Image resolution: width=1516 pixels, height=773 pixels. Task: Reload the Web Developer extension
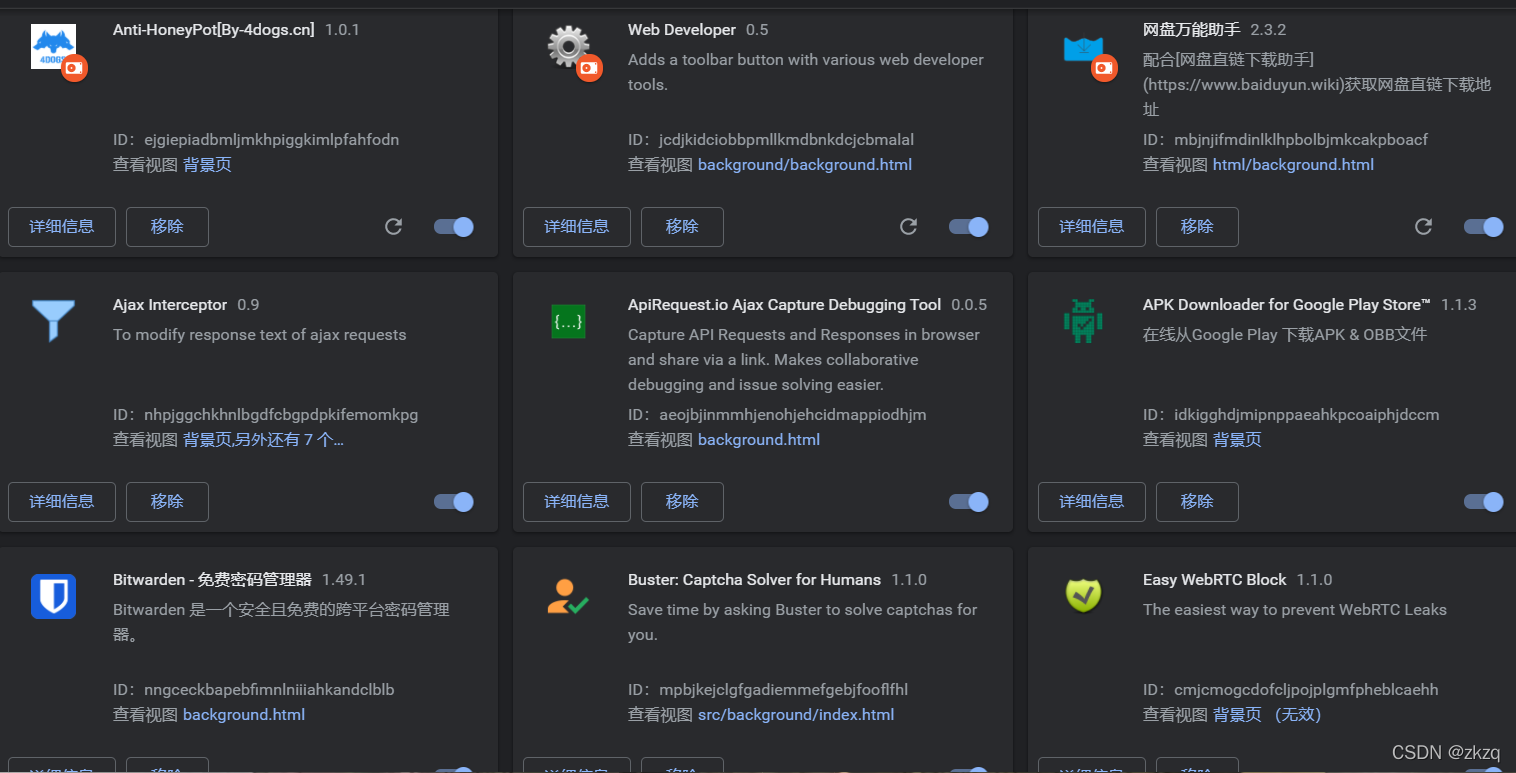(909, 227)
